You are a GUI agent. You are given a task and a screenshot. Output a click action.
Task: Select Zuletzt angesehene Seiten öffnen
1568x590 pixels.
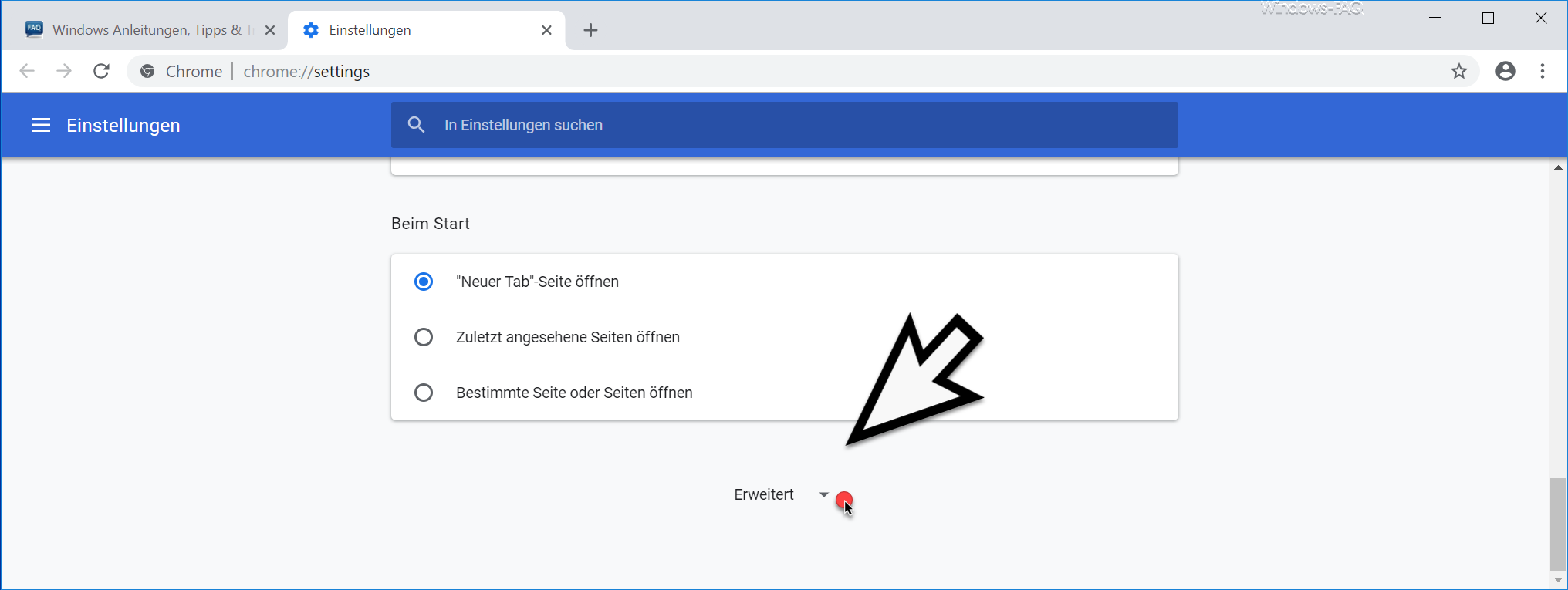pyautogui.click(x=424, y=337)
